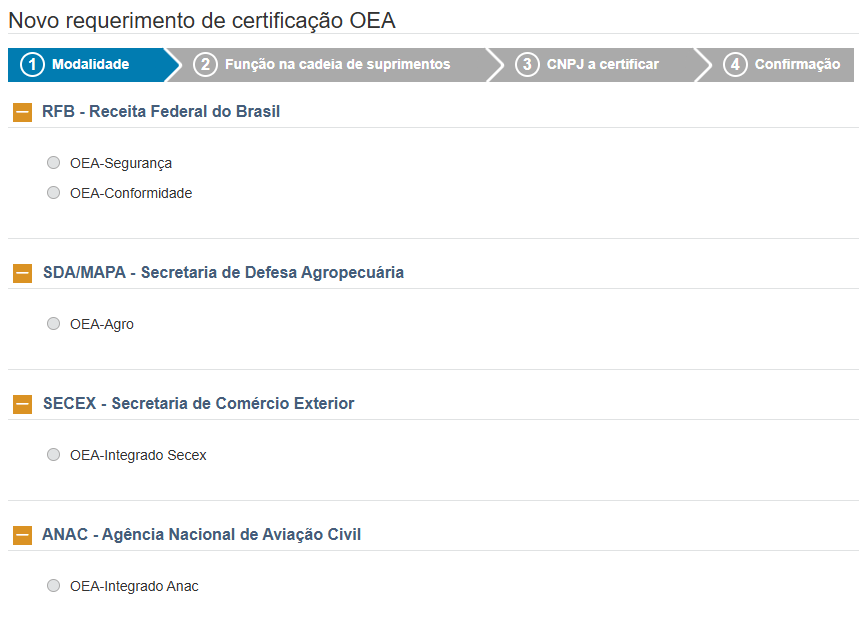Collapse the ANAC section minus icon
Image resolution: width=859 pixels, height=618 pixels.
pos(22,535)
